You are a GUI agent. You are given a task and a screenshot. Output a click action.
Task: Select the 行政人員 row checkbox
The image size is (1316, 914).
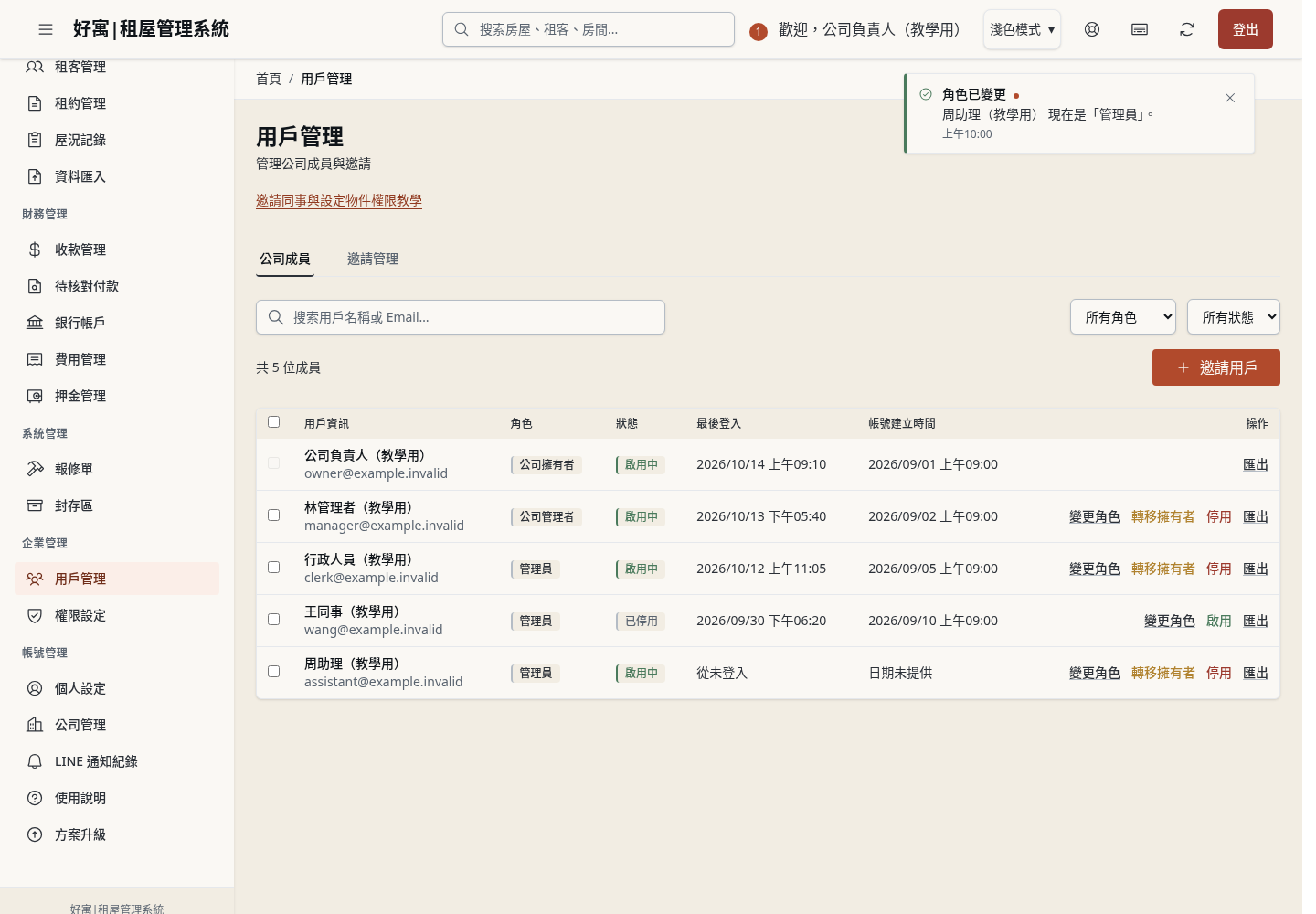pos(273,567)
